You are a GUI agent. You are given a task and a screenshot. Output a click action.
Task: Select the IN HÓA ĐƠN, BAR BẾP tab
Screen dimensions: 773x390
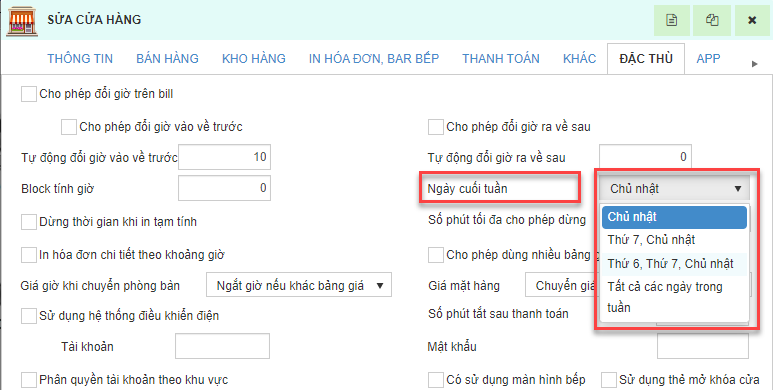[374, 59]
